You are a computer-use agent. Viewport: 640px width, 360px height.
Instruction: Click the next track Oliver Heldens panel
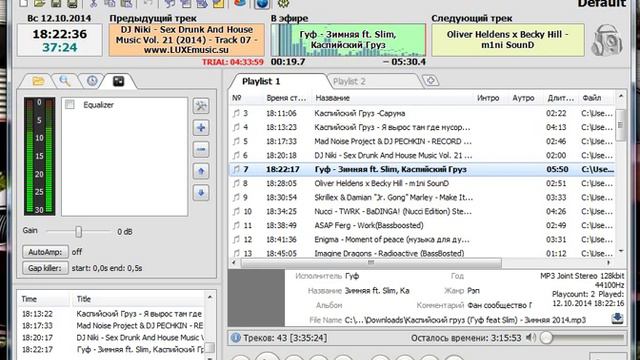click(508, 40)
